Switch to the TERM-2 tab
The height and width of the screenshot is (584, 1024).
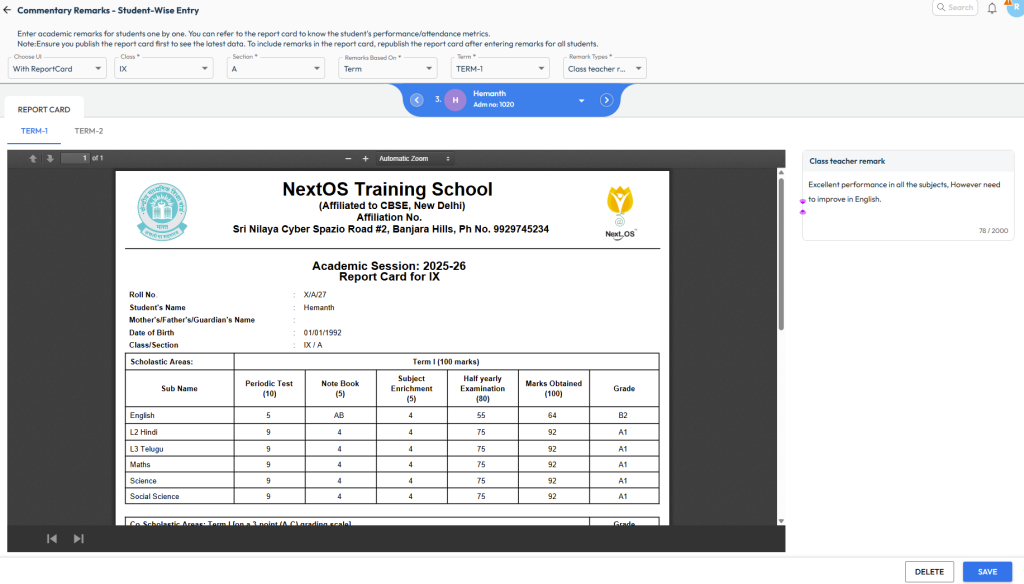[x=88, y=131]
